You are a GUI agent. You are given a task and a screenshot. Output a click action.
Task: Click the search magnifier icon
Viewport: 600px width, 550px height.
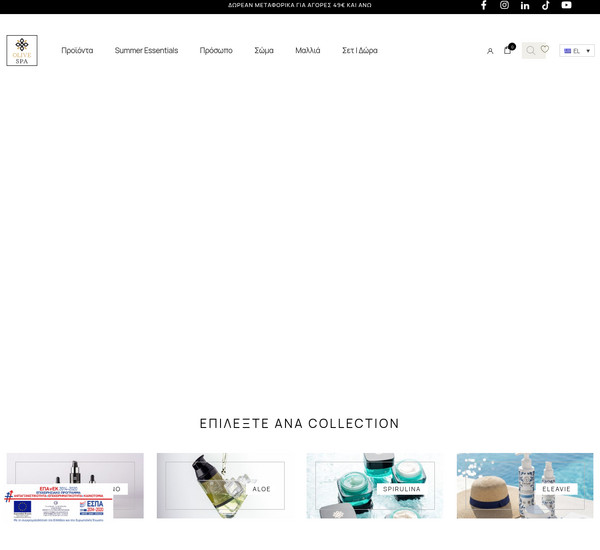530,50
